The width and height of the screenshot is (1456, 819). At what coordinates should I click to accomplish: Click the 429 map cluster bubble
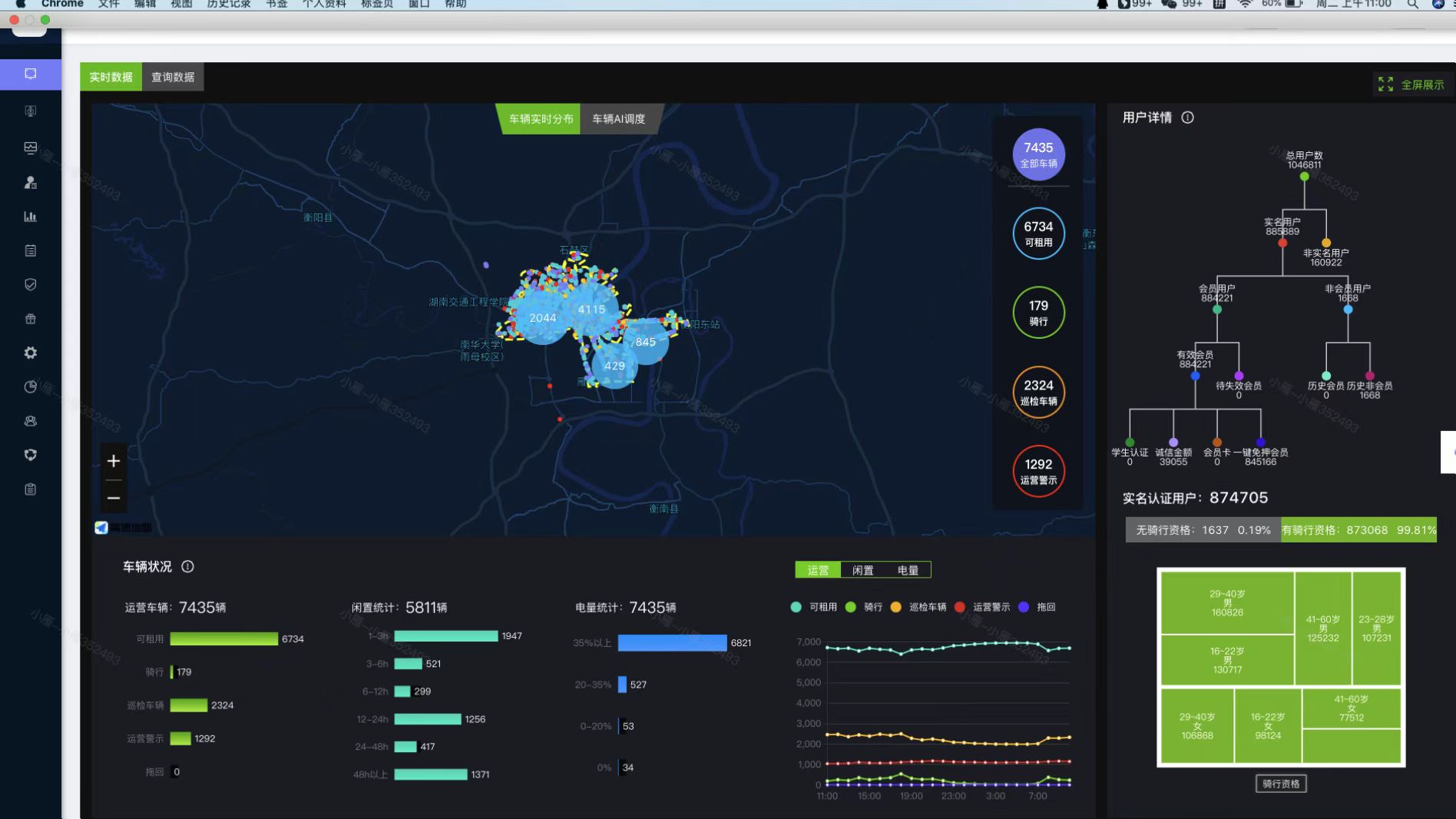coord(614,366)
